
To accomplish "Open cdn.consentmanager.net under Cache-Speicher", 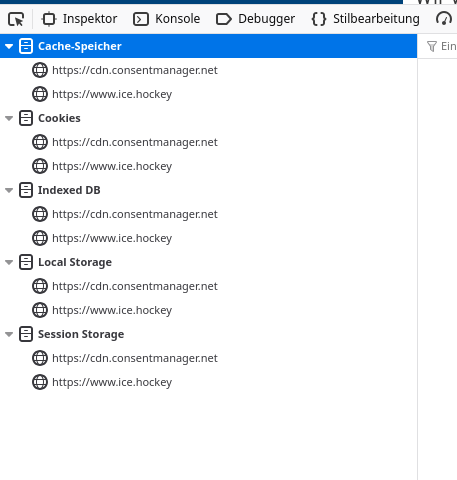I will tap(135, 70).
